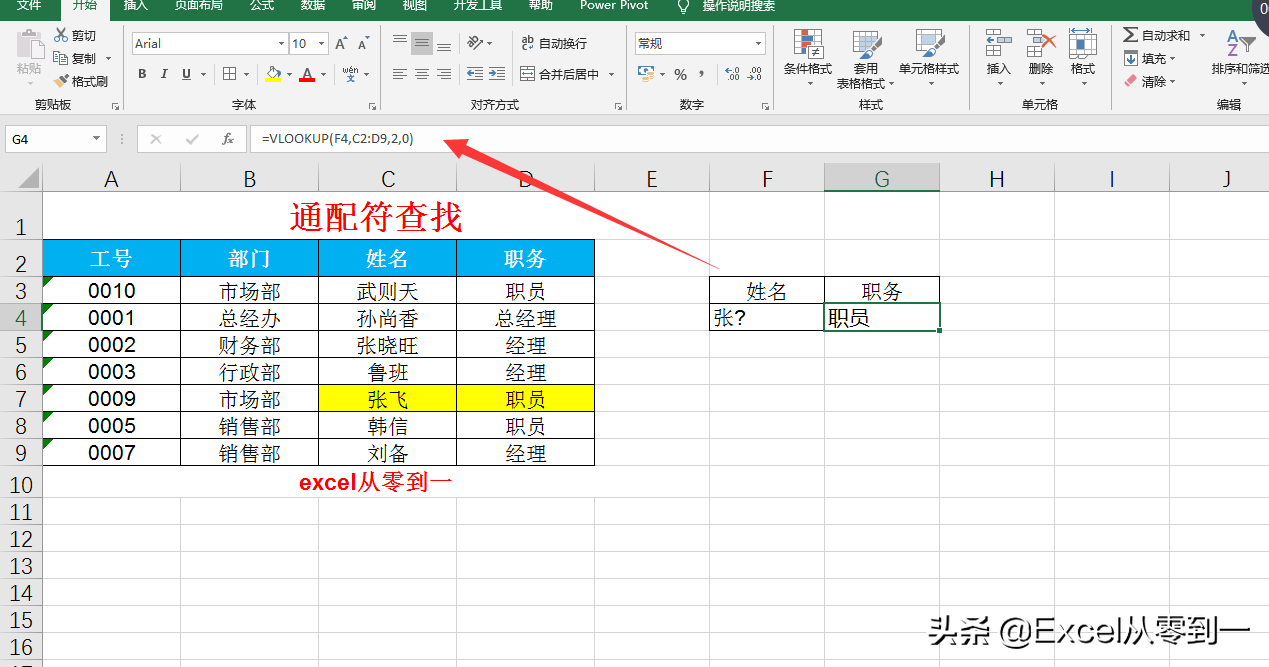
Task: Select the Format Painter (格式刷) tool
Action: [81, 81]
